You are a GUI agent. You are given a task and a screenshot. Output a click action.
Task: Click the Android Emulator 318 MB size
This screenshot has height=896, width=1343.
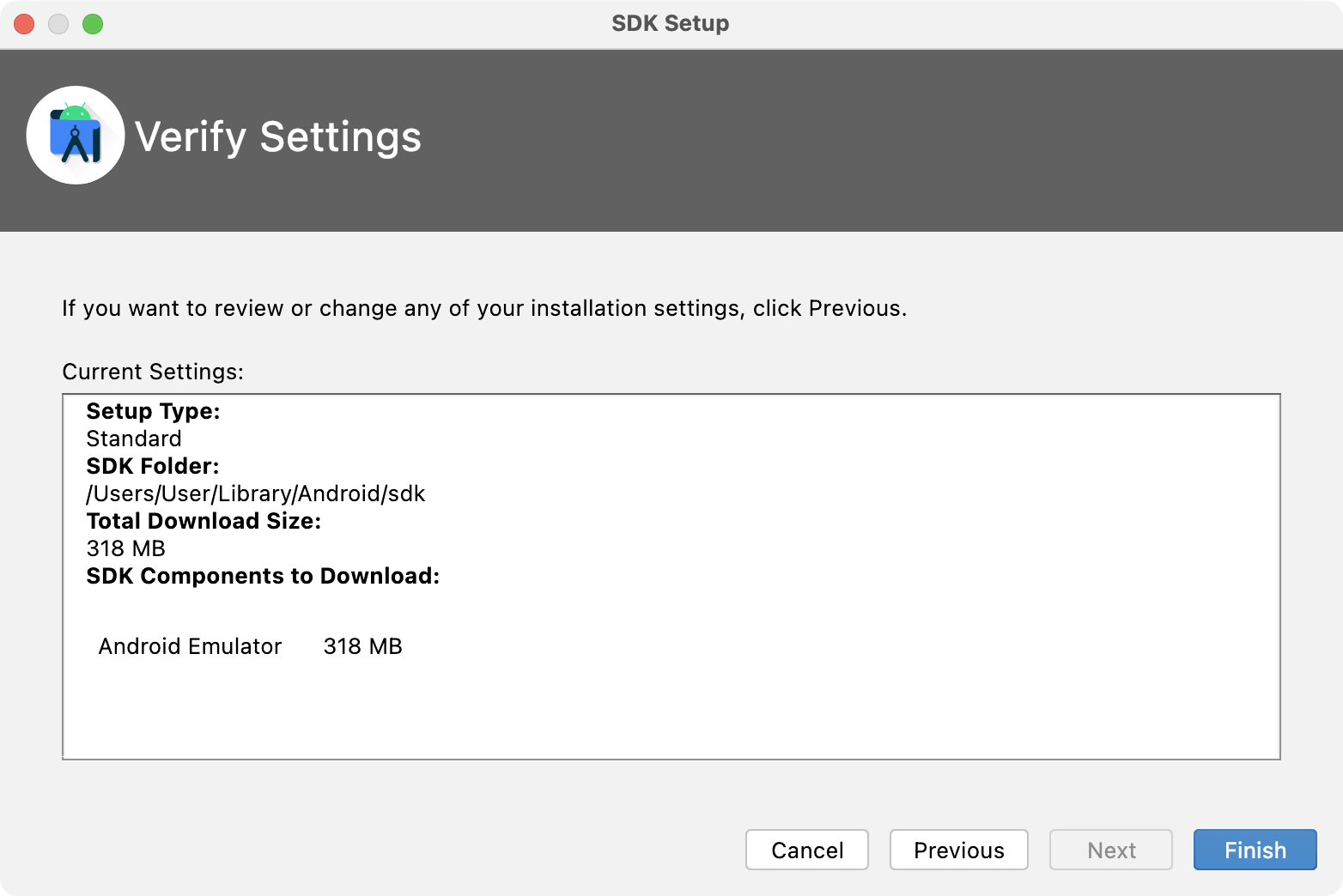click(362, 646)
